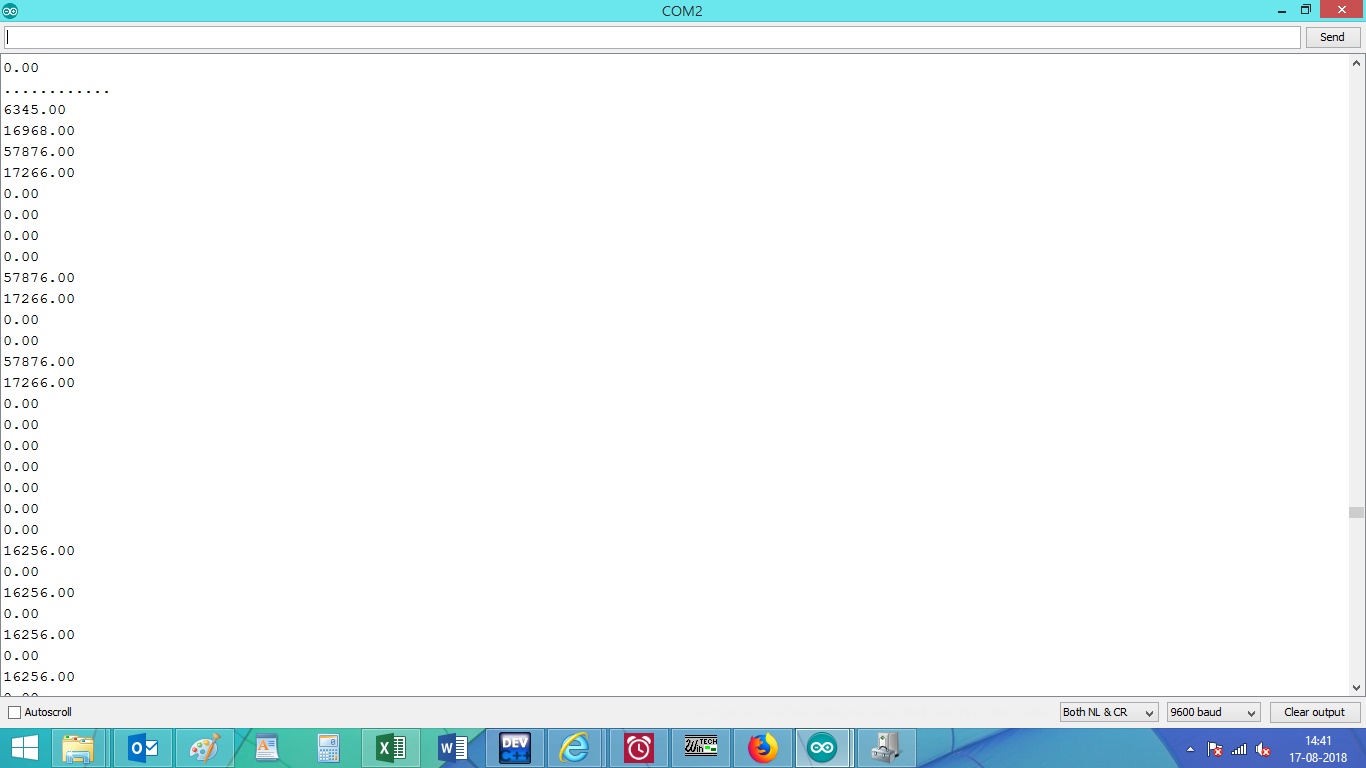The width and height of the screenshot is (1366, 768).
Task: Click the network signal tray icon
Action: pos(1239,749)
